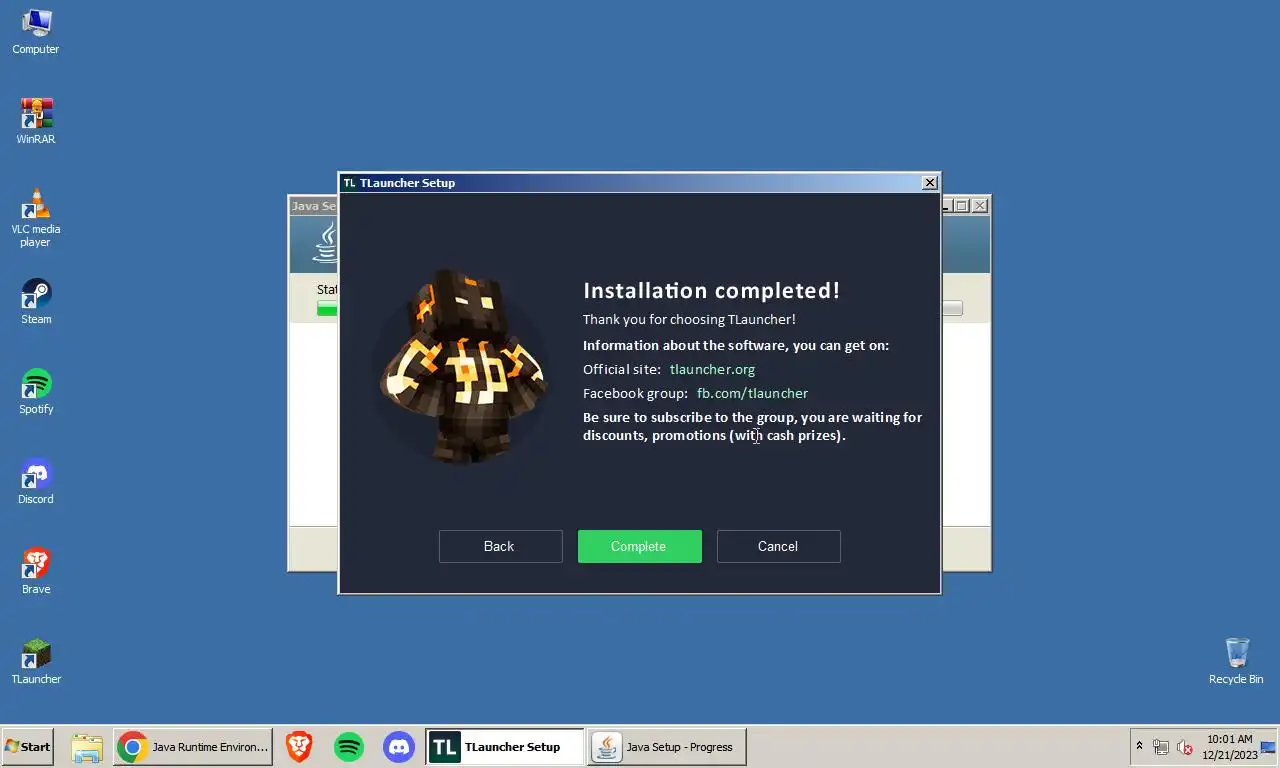Viewport: 1280px width, 768px height.
Task: Click the muted volume tray icon
Action: pos(1185,747)
